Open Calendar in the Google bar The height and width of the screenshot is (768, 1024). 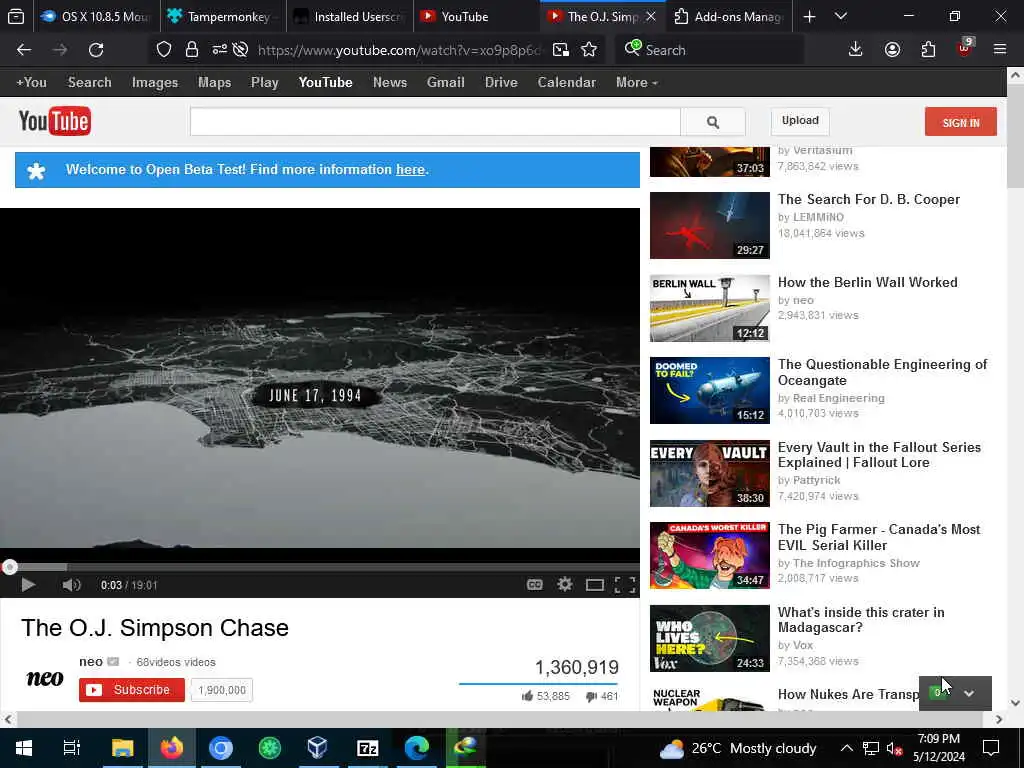[x=566, y=82]
